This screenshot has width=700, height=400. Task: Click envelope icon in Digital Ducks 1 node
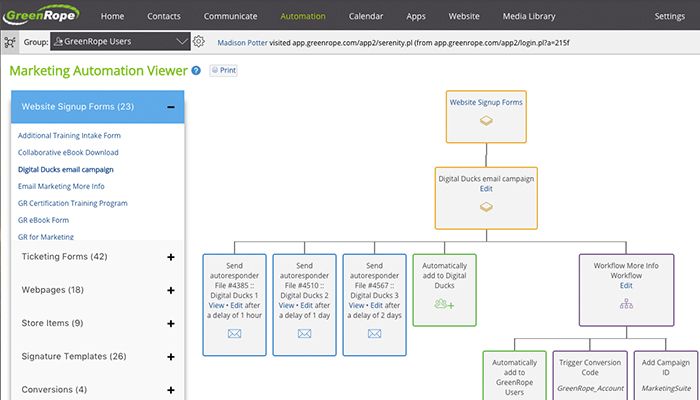click(234, 333)
